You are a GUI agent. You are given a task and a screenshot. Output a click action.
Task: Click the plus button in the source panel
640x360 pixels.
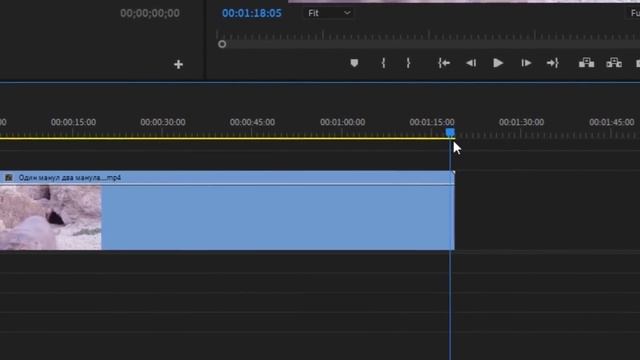[178, 64]
